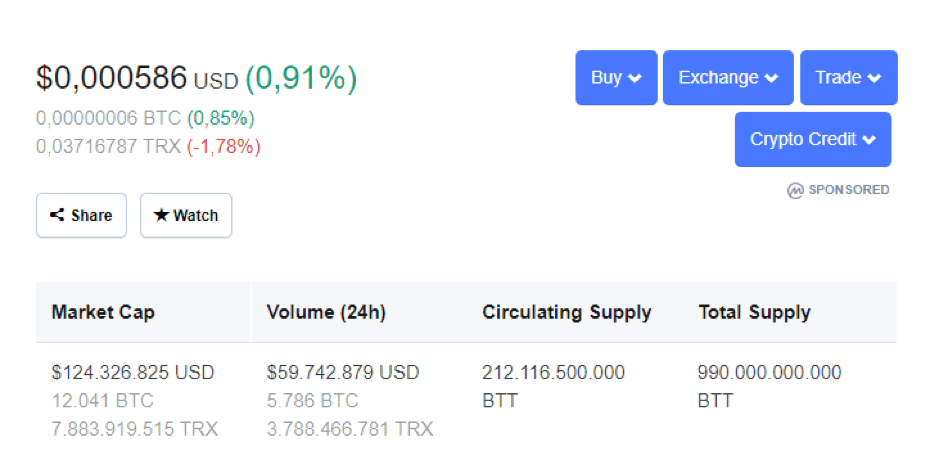
Task: Click the star icon to watch coin
Action: (161, 215)
